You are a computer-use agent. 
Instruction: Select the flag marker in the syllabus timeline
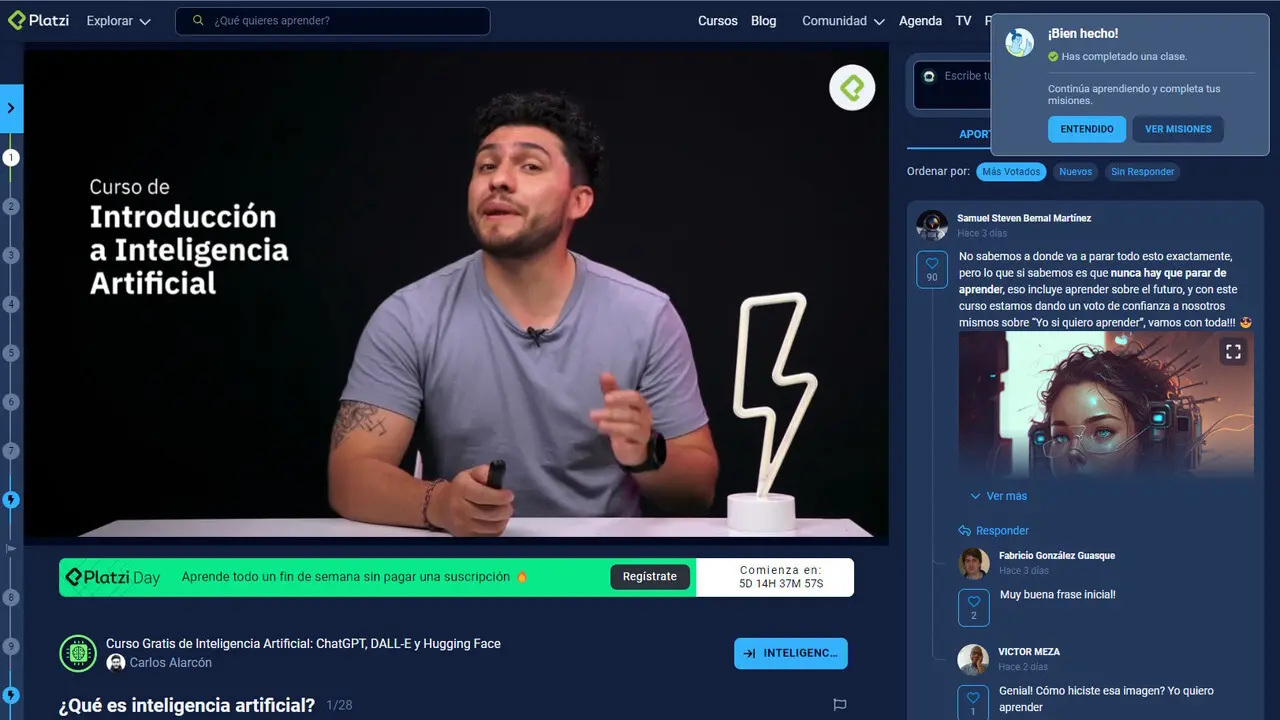pyautogui.click(x=11, y=549)
